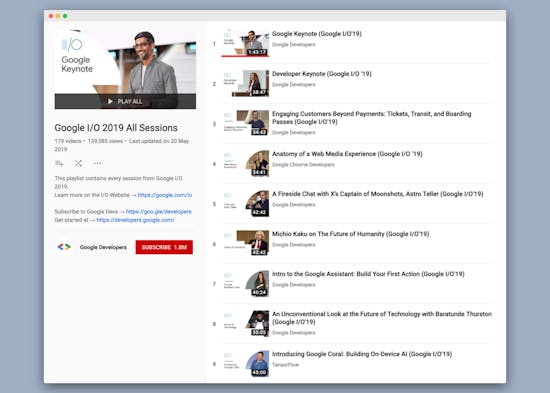Click title 'Google Keynote (Google I/O'19)'
Image resolution: width=550 pixels, height=393 pixels.
(317, 34)
